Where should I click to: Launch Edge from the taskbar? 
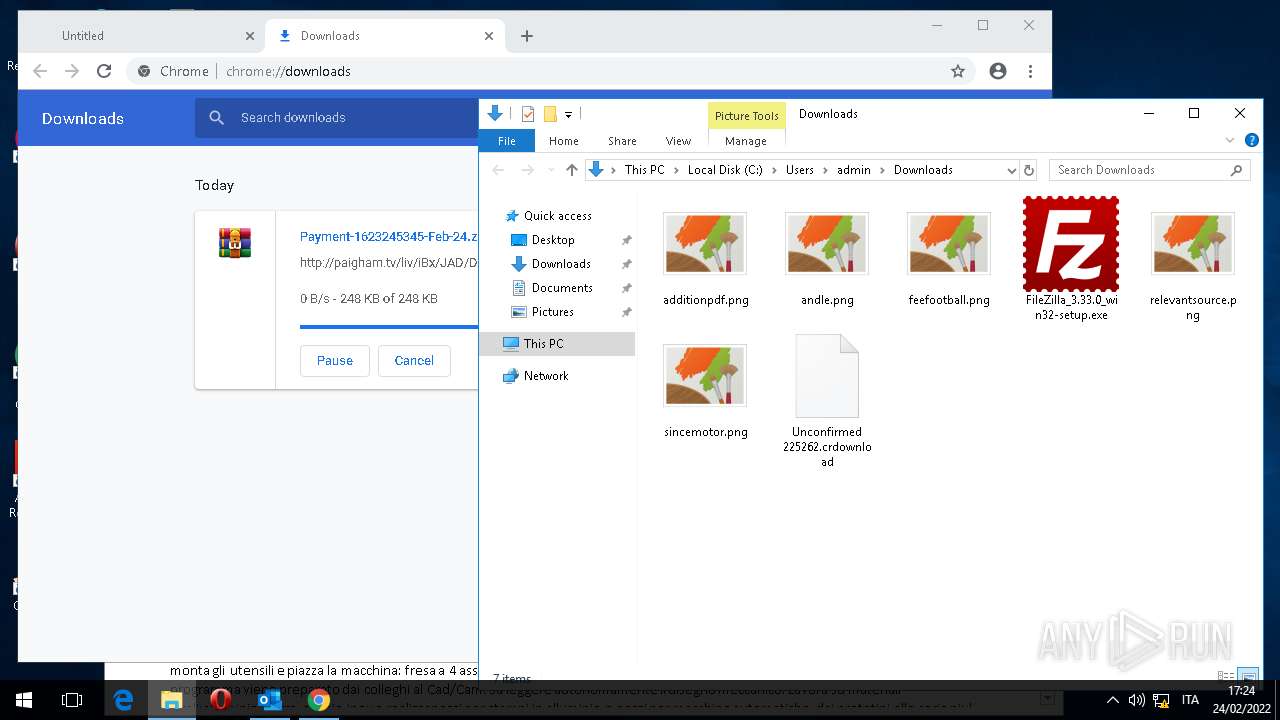point(123,700)
